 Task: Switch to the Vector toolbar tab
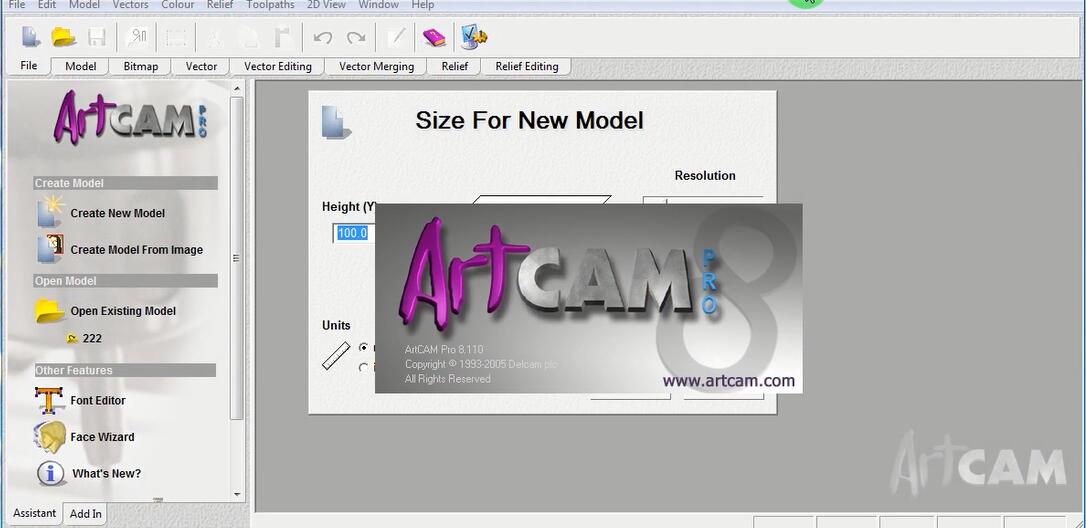201,67
